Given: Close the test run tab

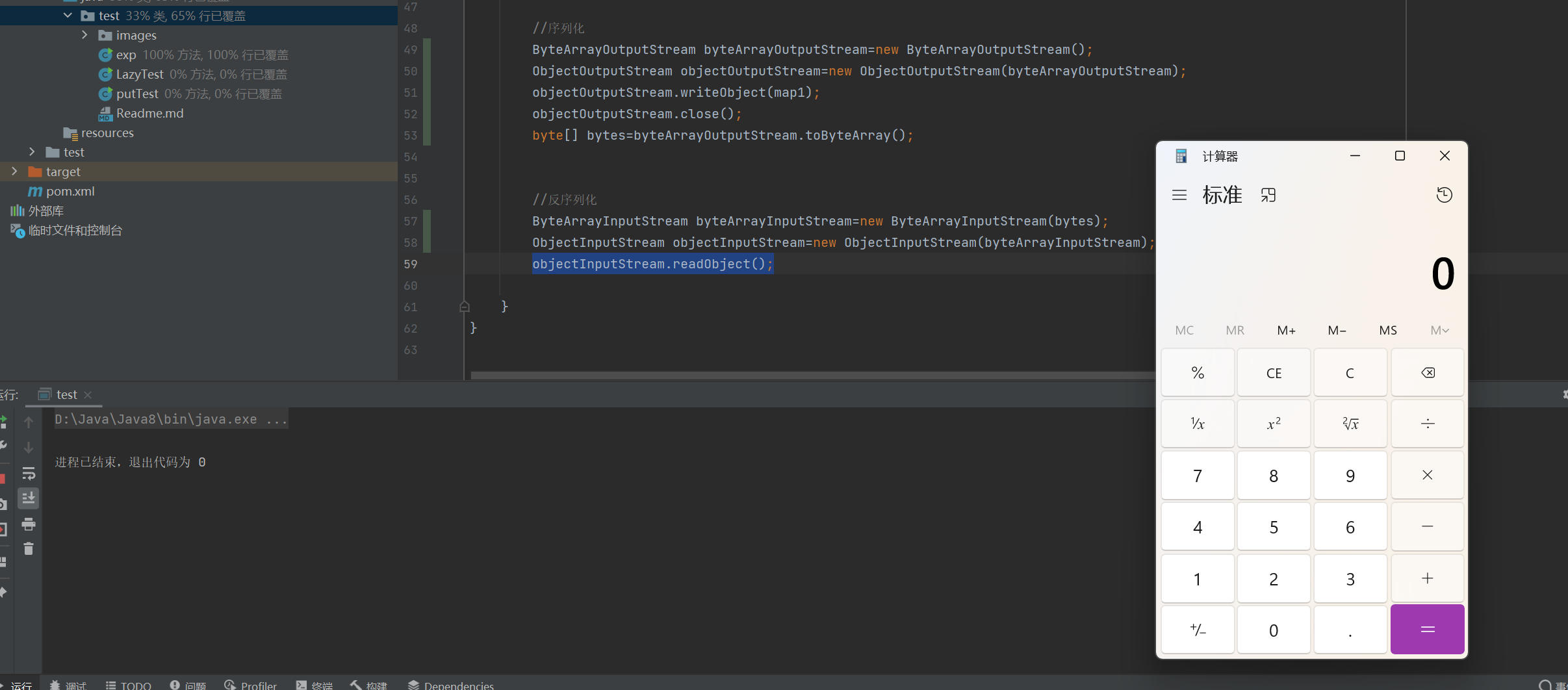Looking at the screenshot, I should pyautogui.click(x=88, y=395).
